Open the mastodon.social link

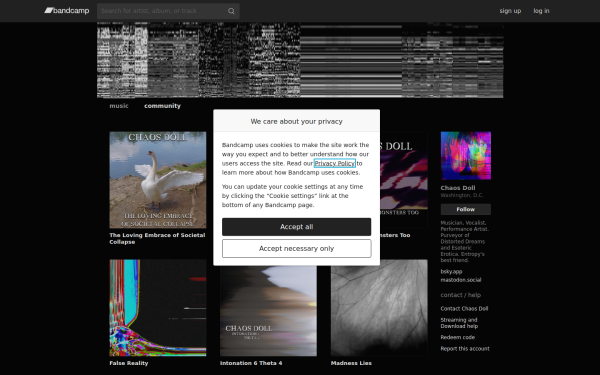(461, 280)
